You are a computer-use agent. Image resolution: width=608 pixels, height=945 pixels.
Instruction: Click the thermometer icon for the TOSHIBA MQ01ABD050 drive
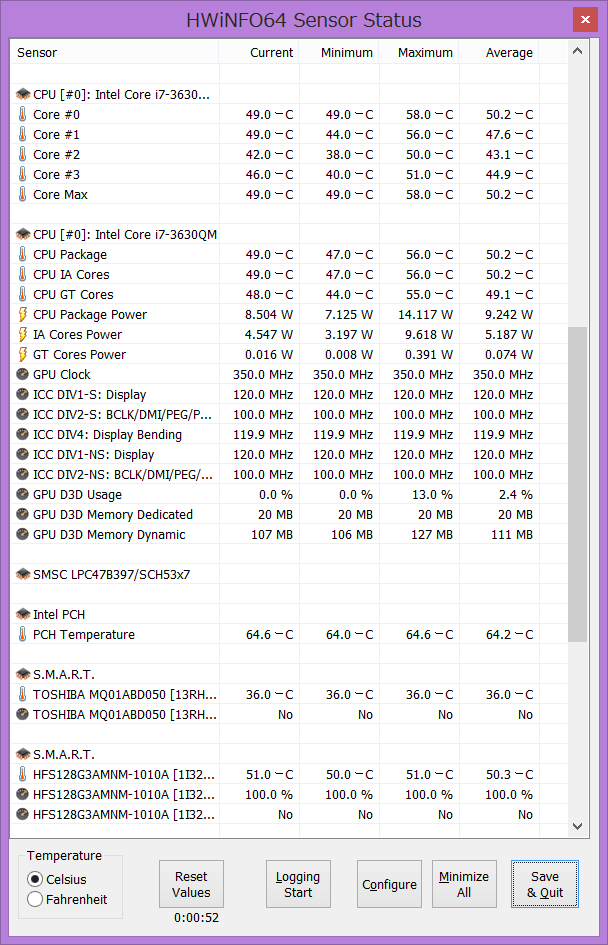22,694
